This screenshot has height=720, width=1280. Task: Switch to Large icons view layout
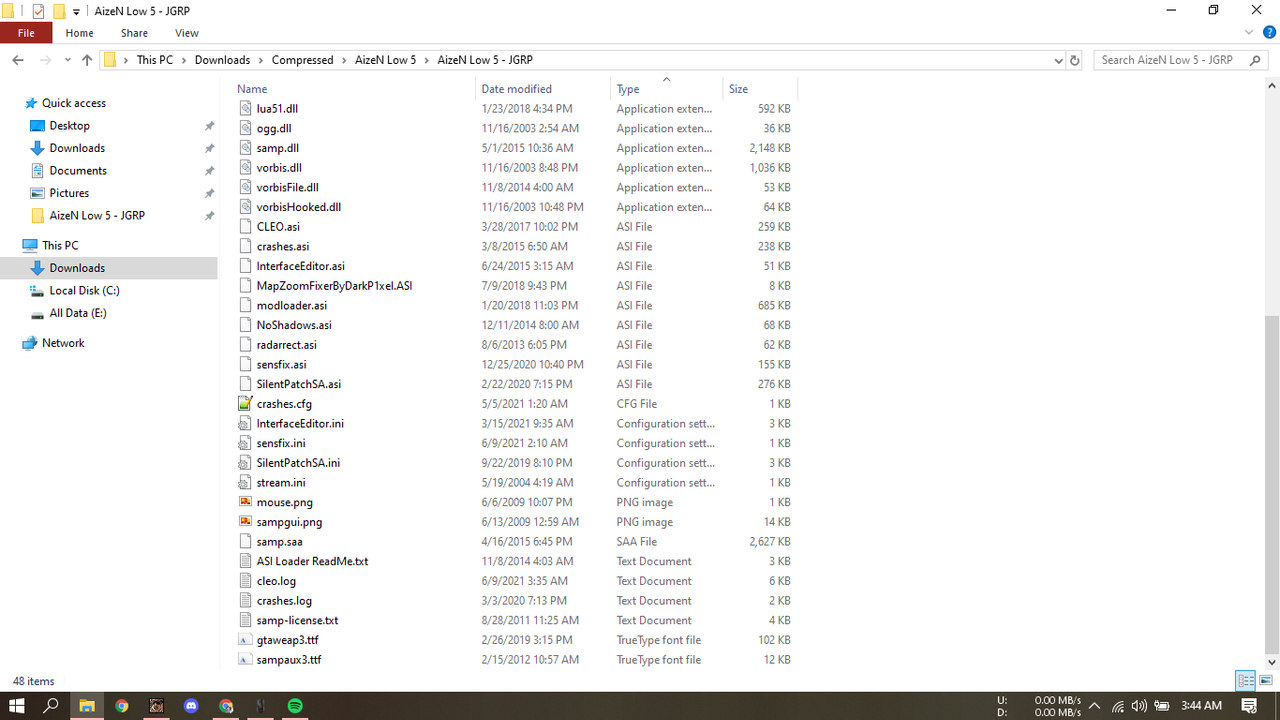click(x=1265, y=681)
